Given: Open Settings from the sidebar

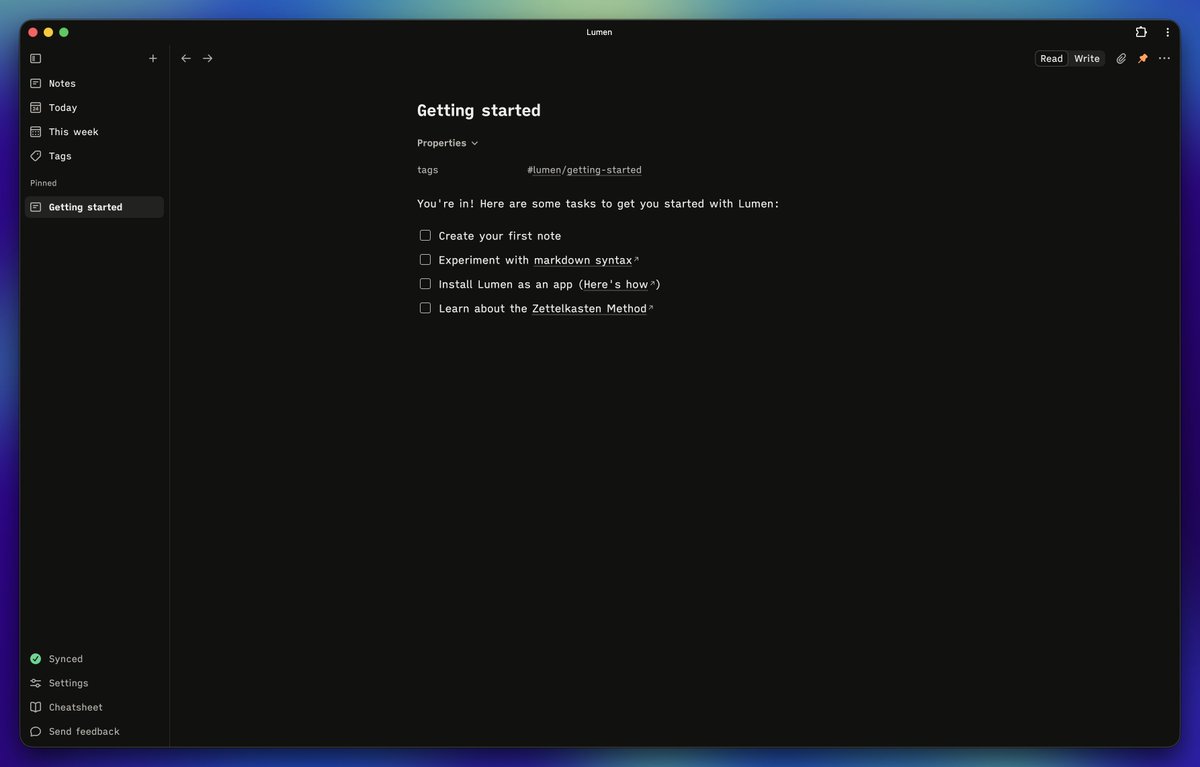Looking at the screenshot, I should pyautogui.click(x=94, y=683).
